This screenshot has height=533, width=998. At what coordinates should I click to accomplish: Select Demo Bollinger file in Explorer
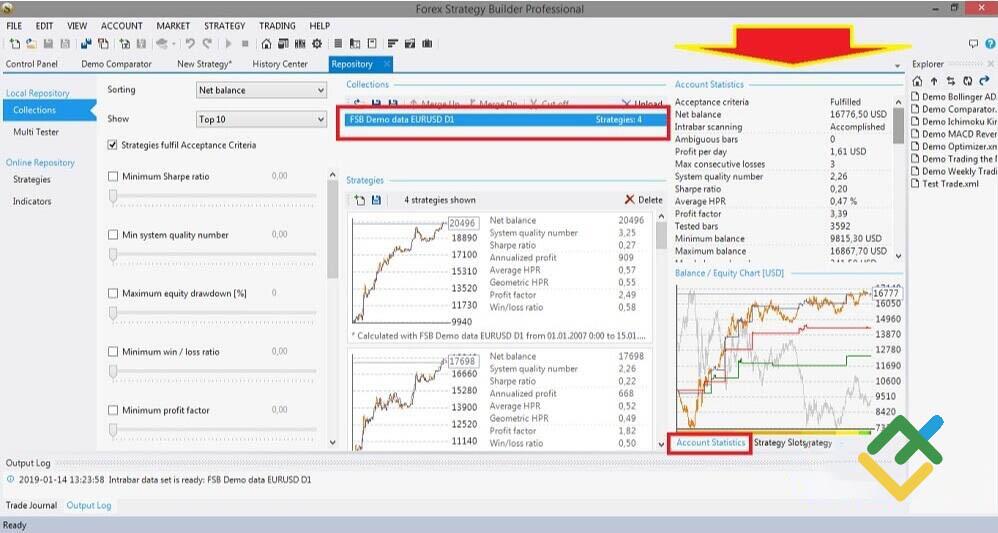point(953,97)
